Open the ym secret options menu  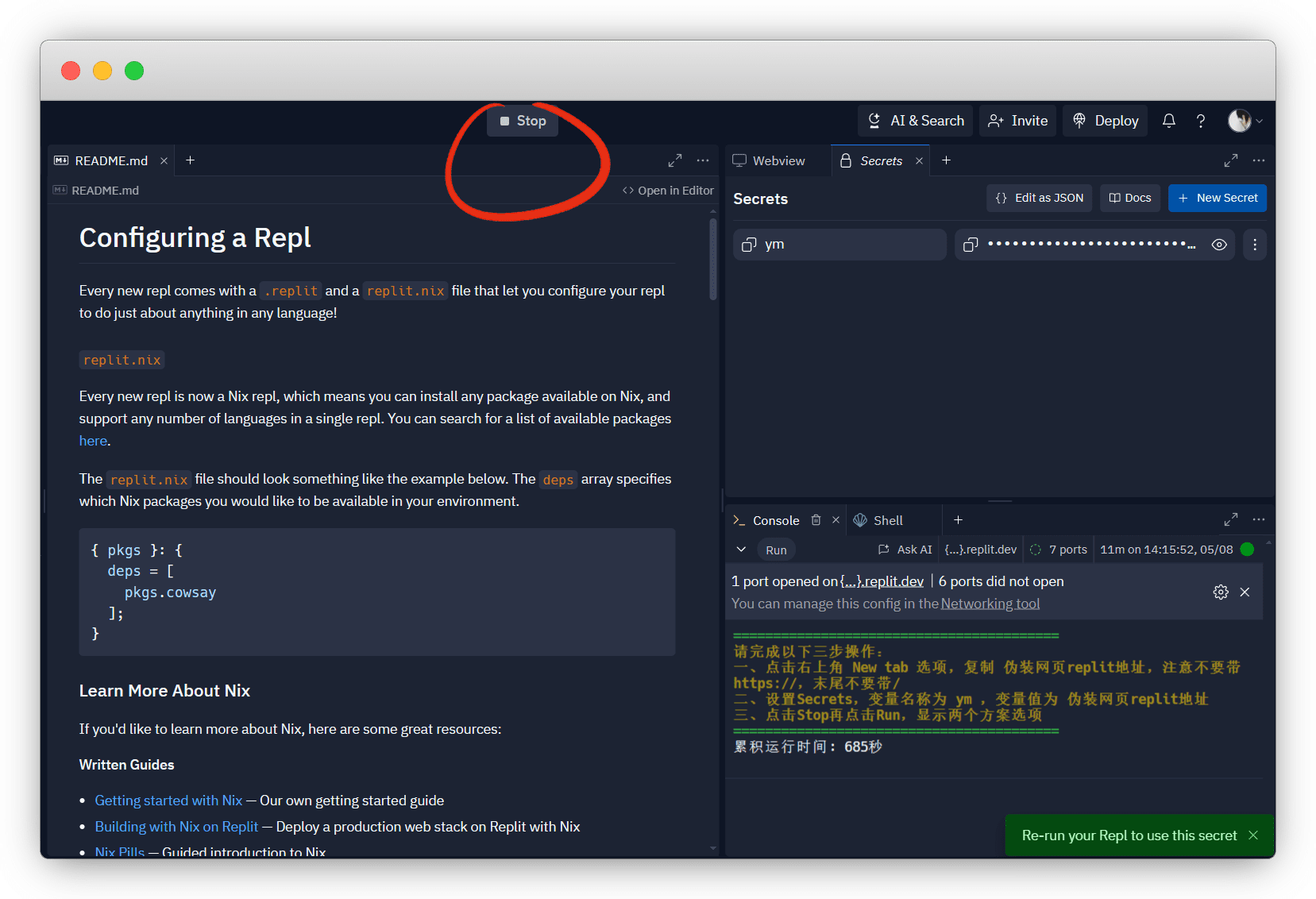pos(1255,245)
